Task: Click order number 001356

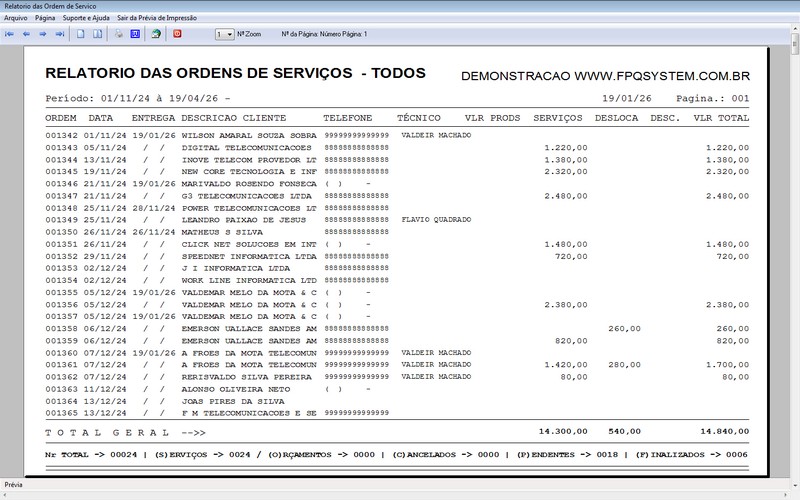Action: pos(61,305)
